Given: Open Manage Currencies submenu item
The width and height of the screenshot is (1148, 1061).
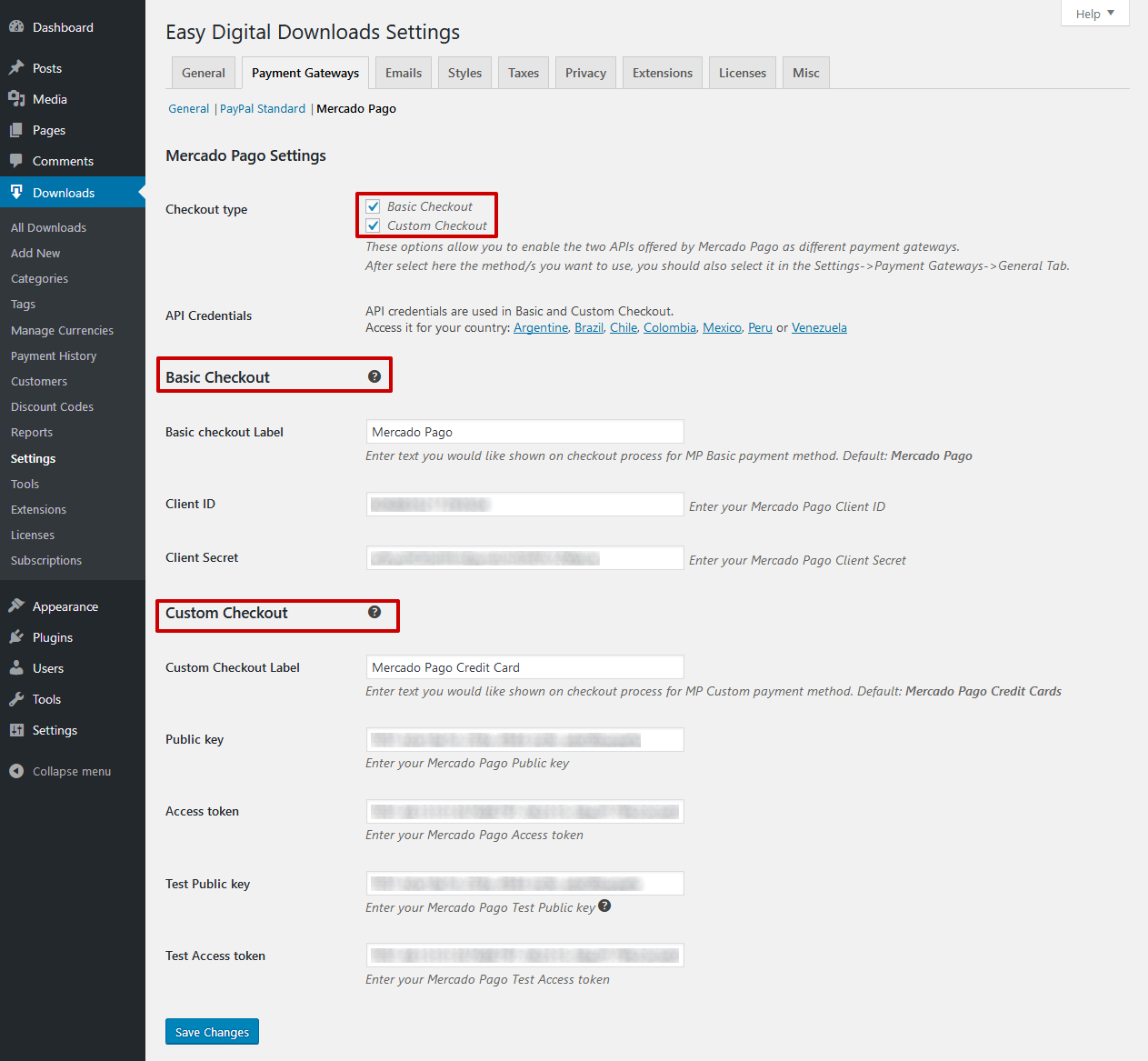Looking at the screenshot, I should [x=62, y=330].
